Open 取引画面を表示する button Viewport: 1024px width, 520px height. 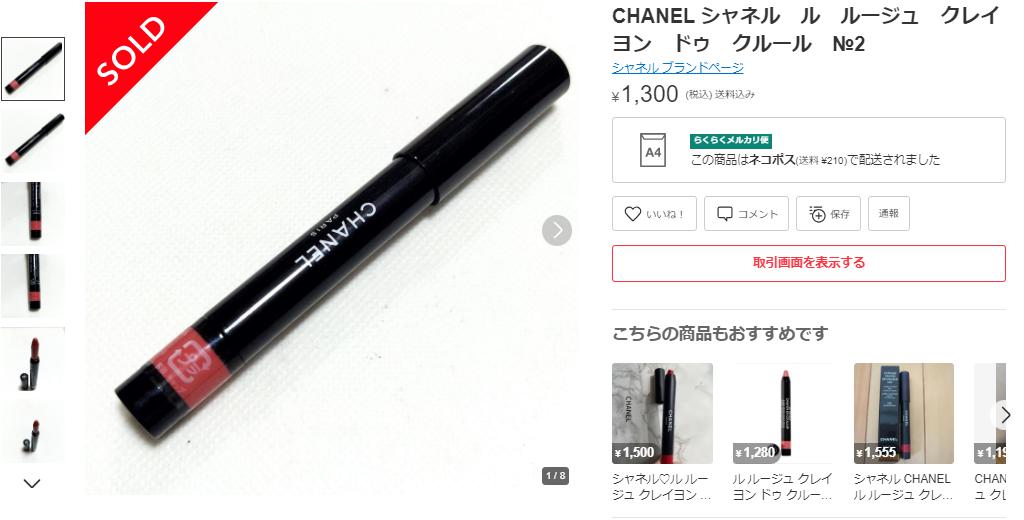[x=808, y=263]
